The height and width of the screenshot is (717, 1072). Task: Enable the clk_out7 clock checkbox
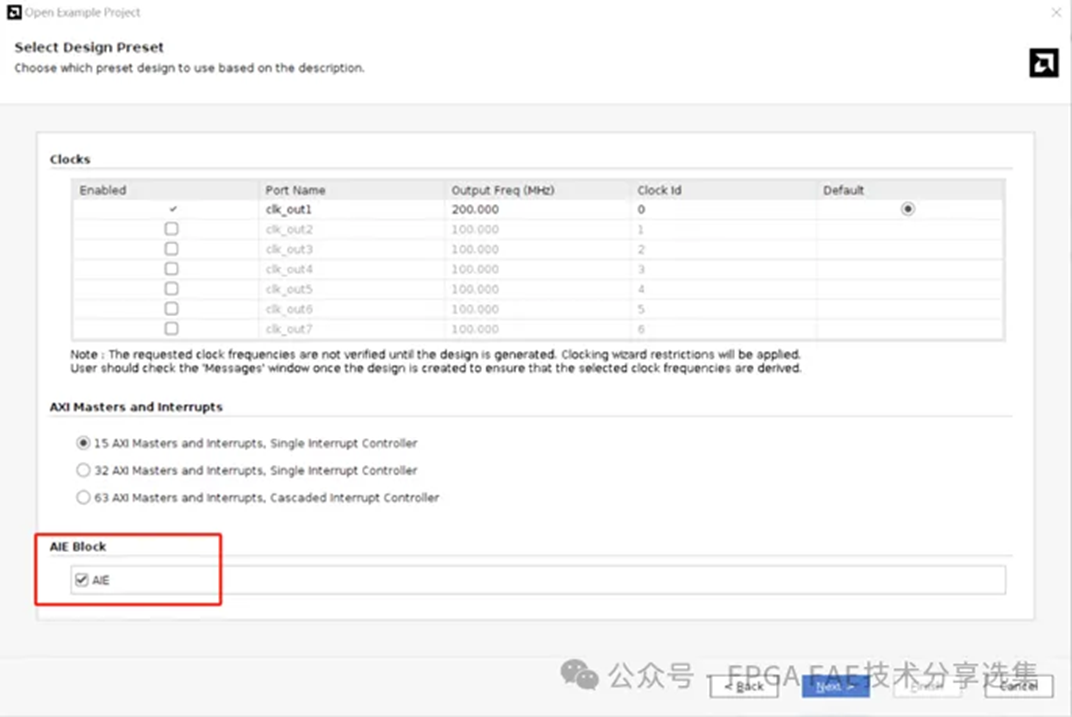point(171,328)
